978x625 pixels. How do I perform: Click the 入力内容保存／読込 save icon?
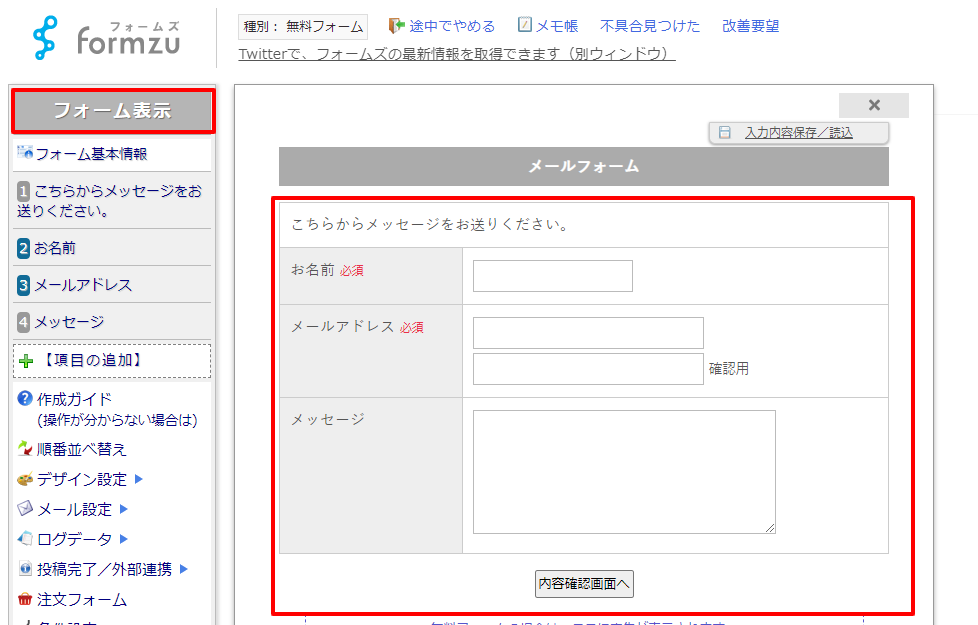coord(725,132)
